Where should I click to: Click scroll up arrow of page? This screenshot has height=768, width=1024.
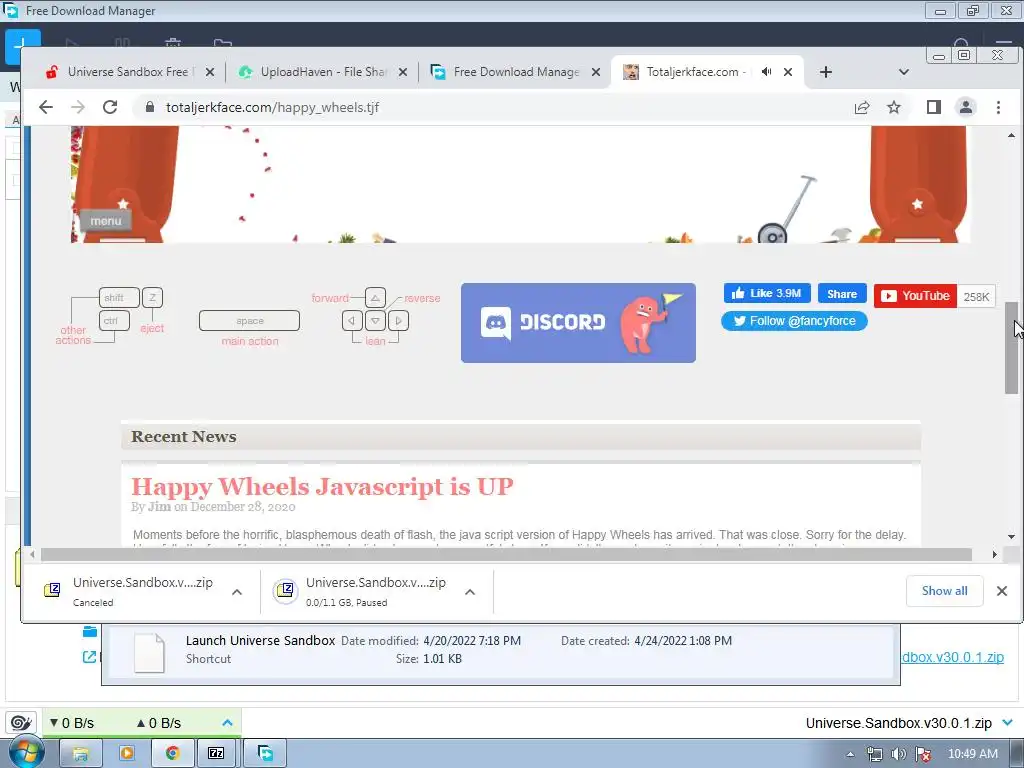pyautogui.click(x=1012, y=136)
